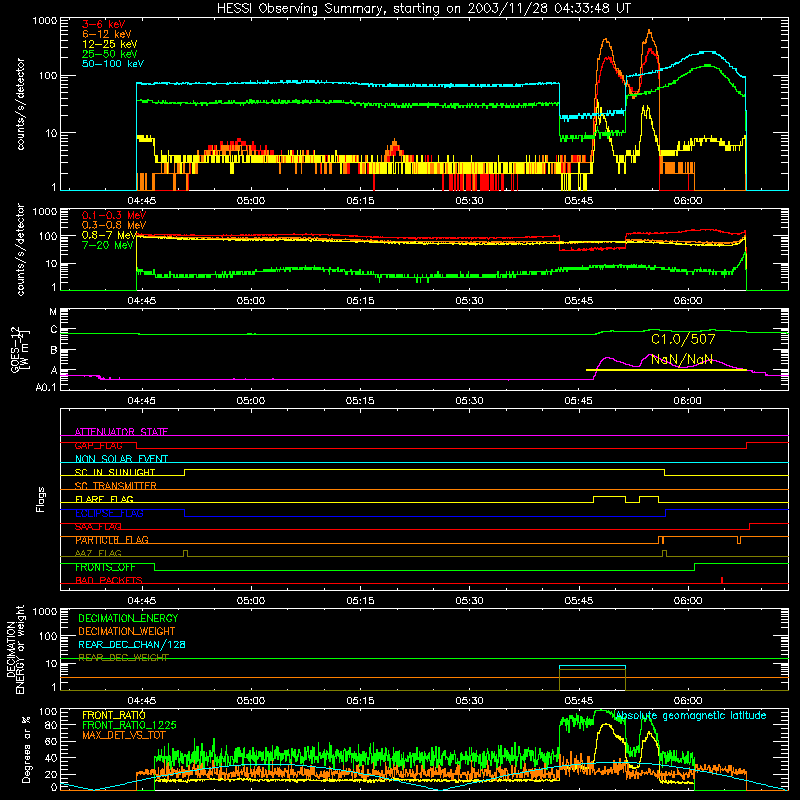Click the MAX_DET_VS_TOT legend label
The height and width of the screenshot is (800, 800).
click(x=123, y=735)
